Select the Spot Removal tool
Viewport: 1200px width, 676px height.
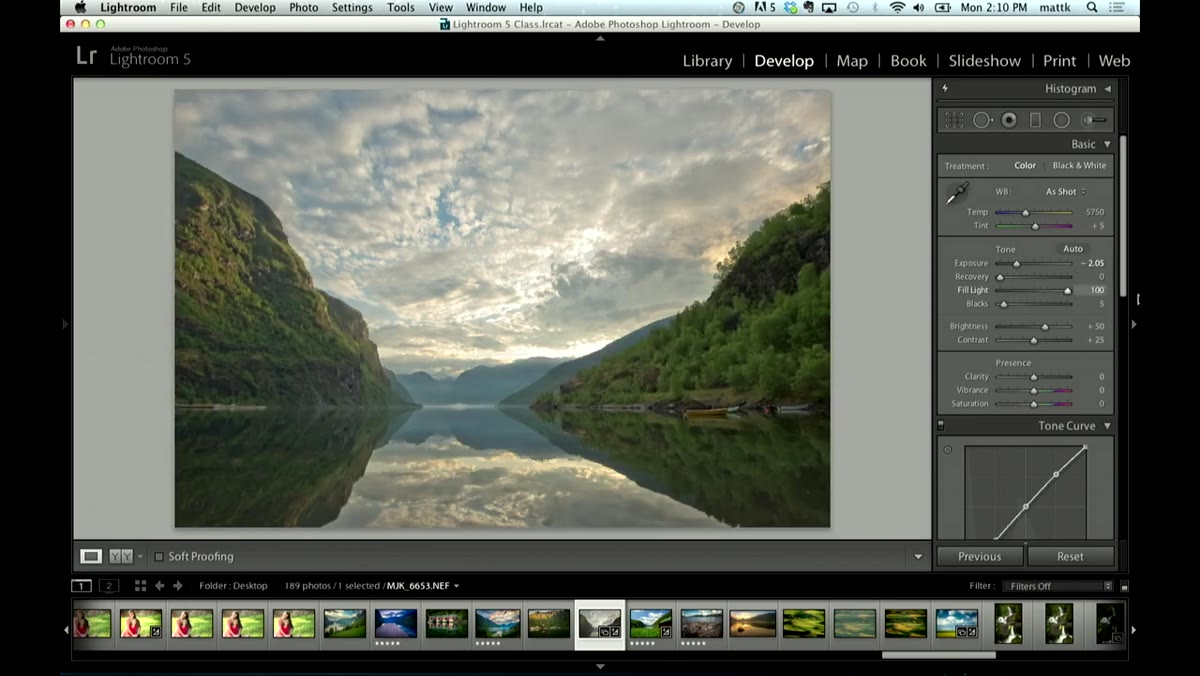(983, 120)
